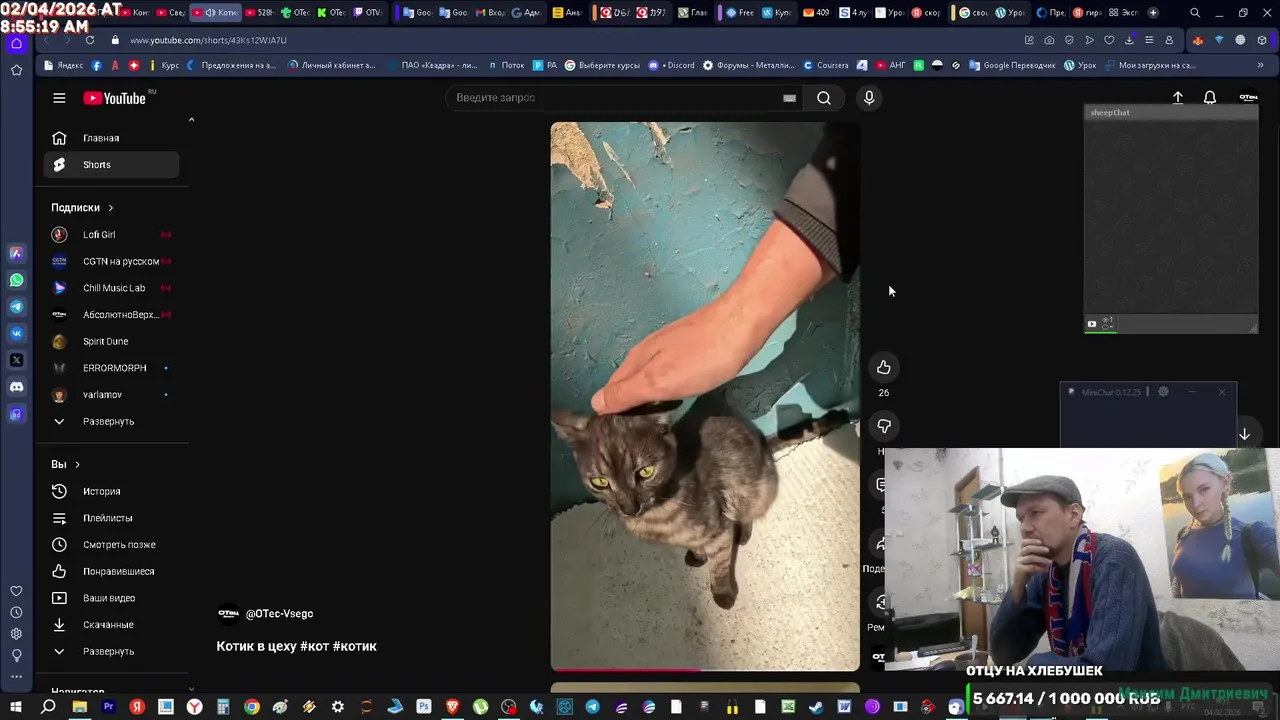Expand Вы list with lower Развернуть
The image size is (1280, 720).
pyautogui.click(x=111, y=651)
